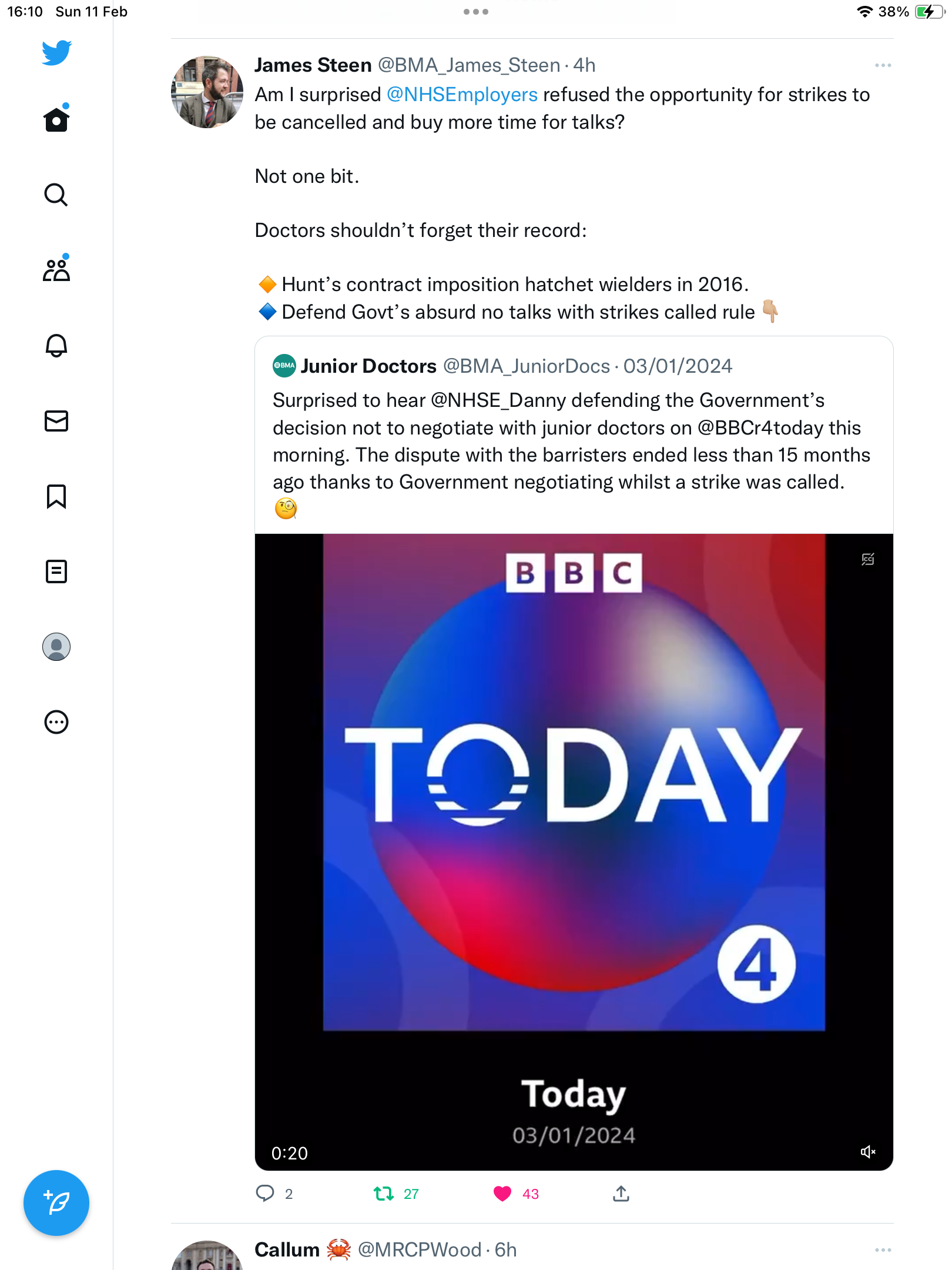Open the Twitter bird logo

coord(56,53)
